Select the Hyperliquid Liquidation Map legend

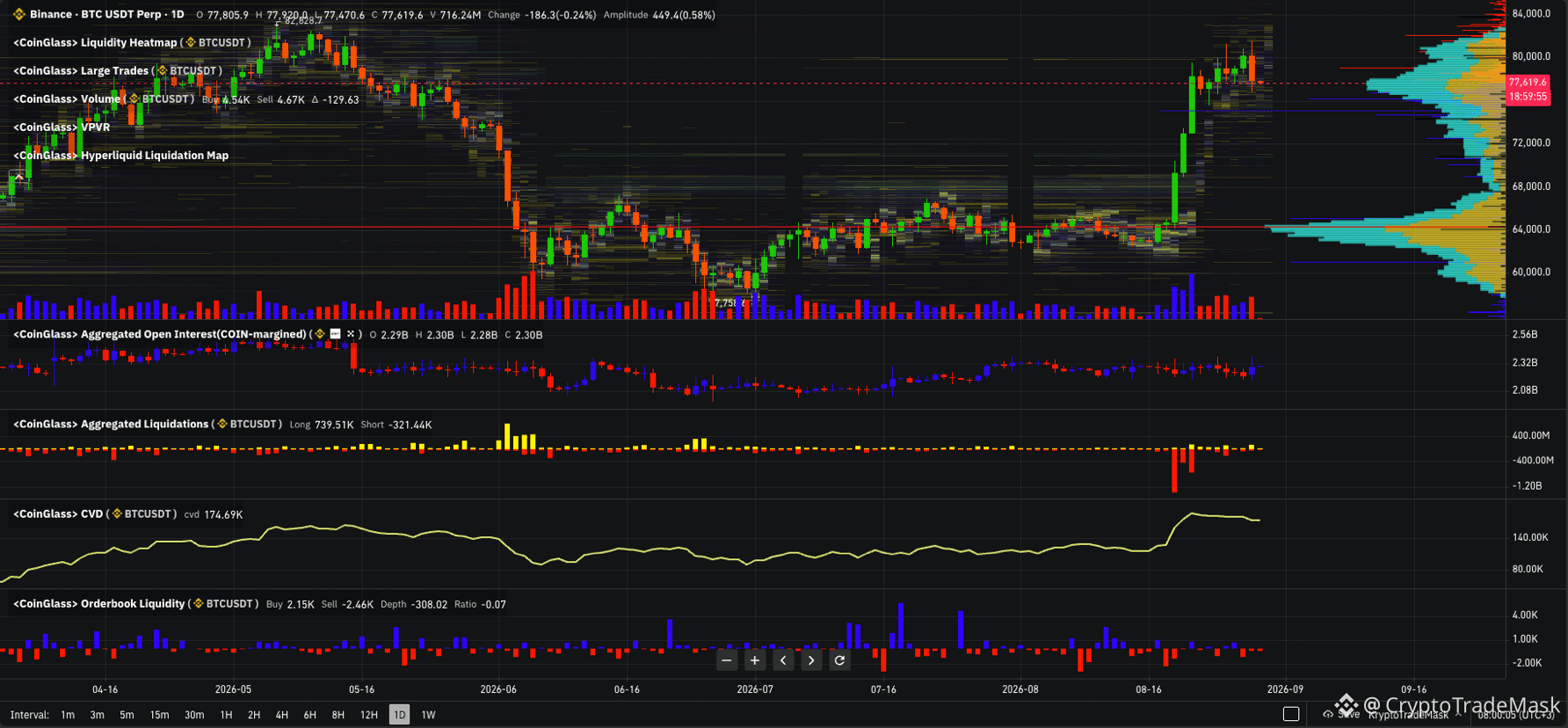point(120,155)
